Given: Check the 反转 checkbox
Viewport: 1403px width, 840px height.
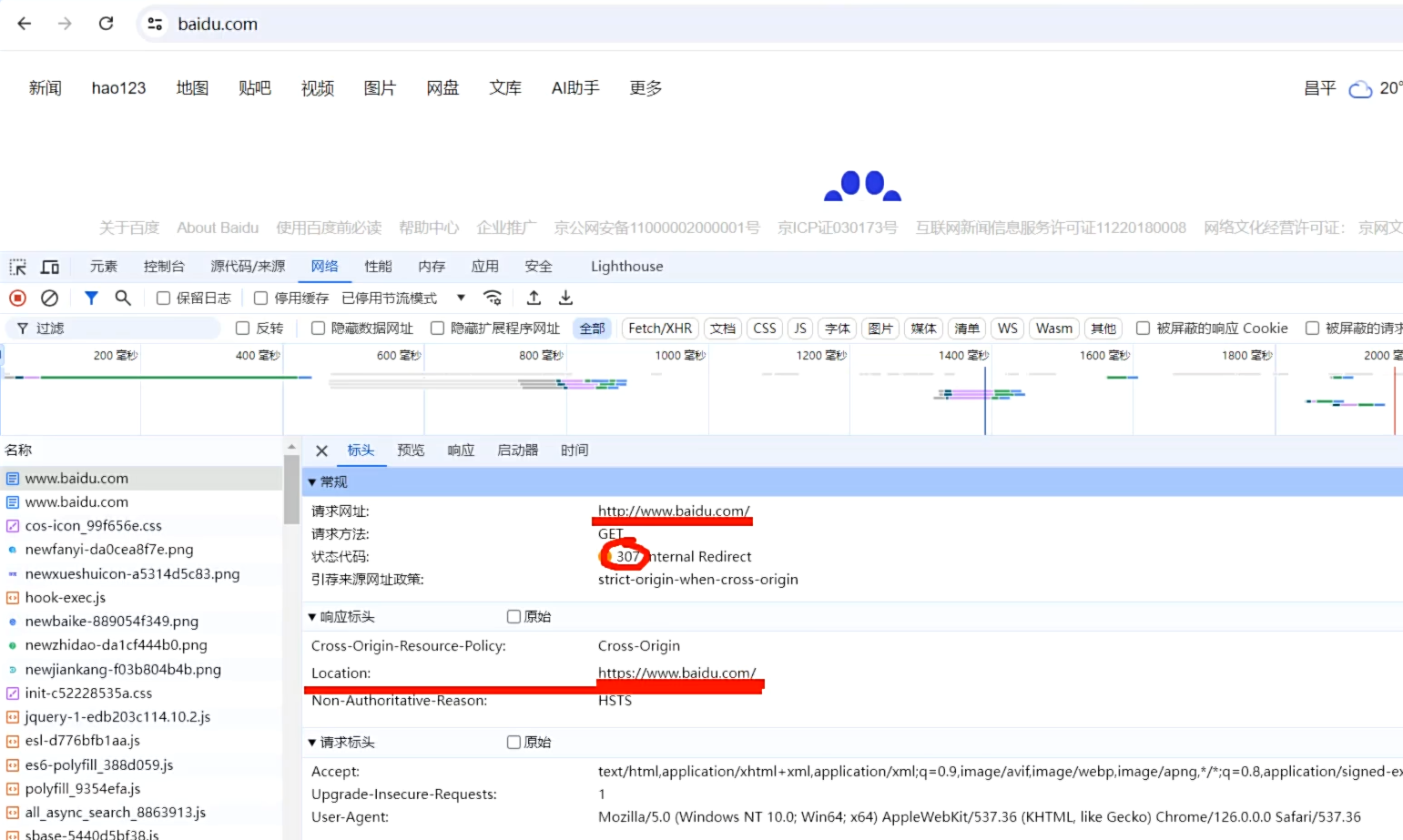Looking at the screenshot, I should [x=243, y=329].
